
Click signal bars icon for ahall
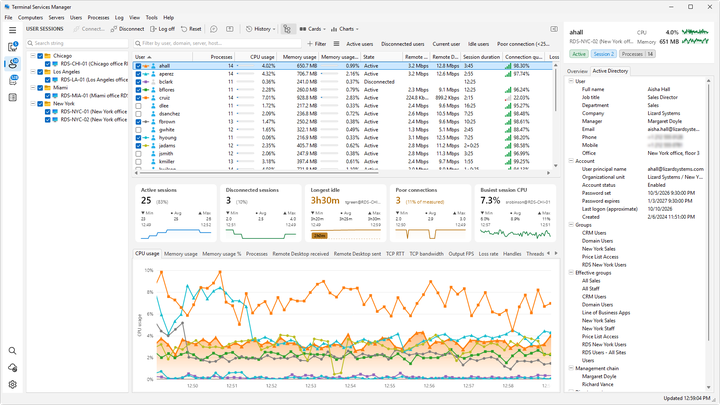point(508,66)
